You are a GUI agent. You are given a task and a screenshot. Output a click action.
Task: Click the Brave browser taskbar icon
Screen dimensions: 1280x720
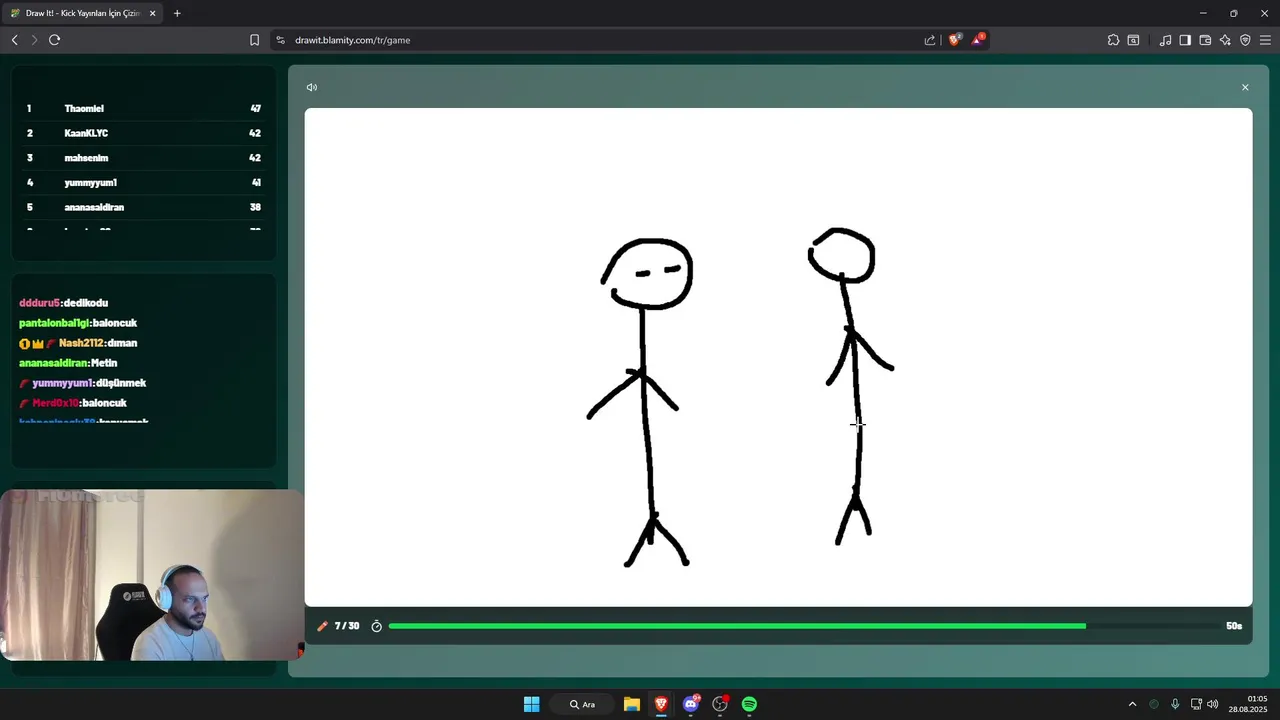(x=661, y=704)
